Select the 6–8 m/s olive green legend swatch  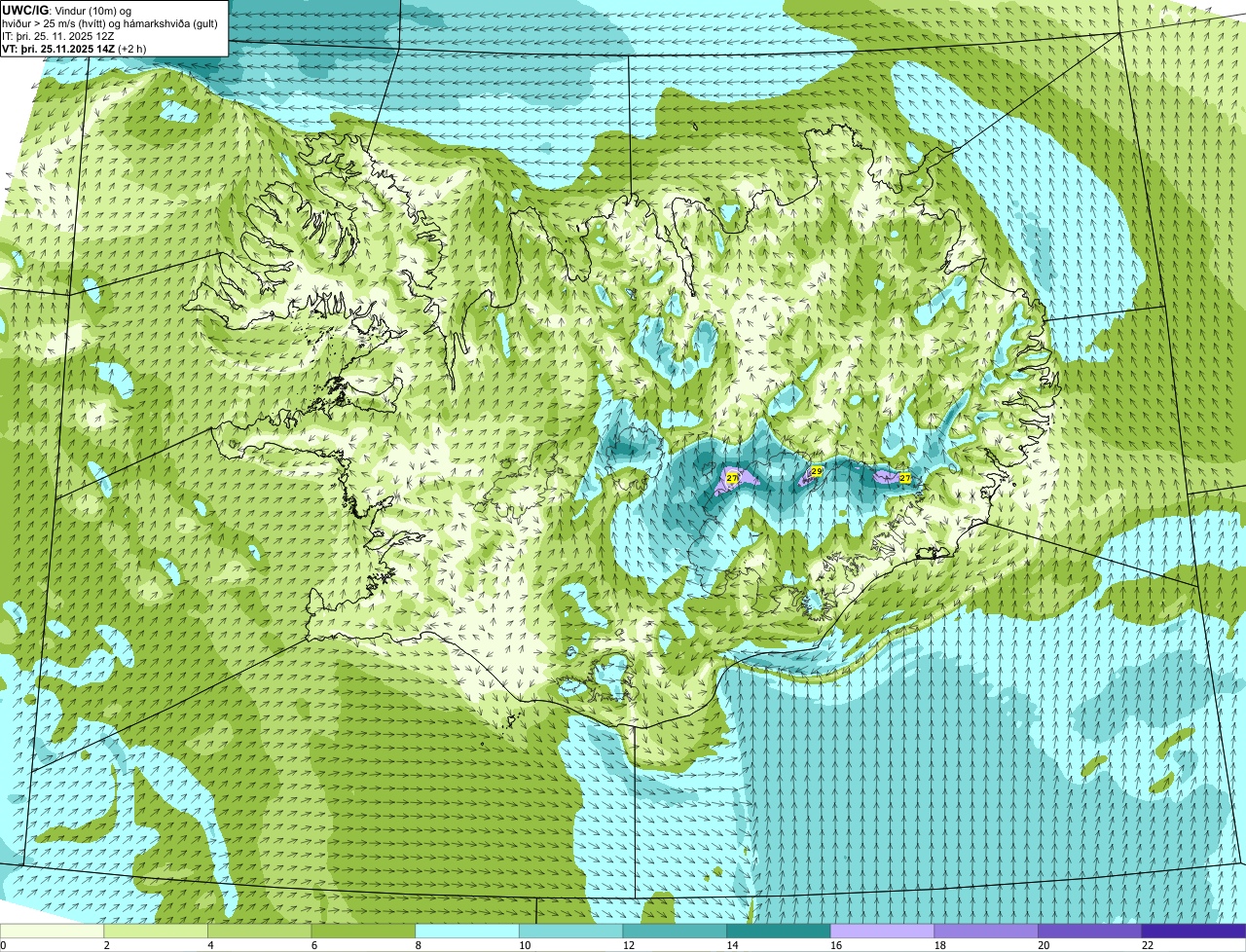[x=363, y=931]
